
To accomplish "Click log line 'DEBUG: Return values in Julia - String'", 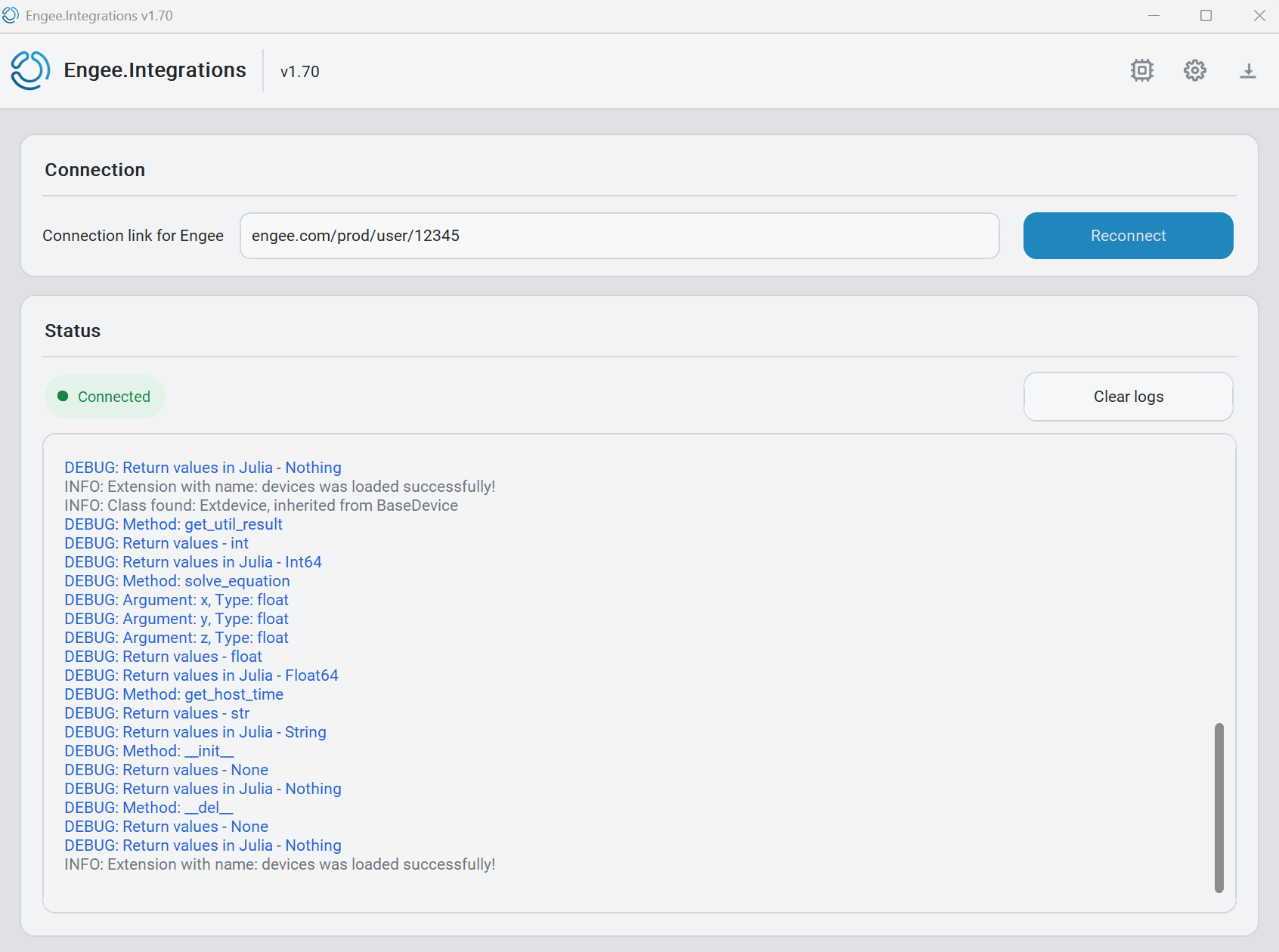I will pos(195,732).
